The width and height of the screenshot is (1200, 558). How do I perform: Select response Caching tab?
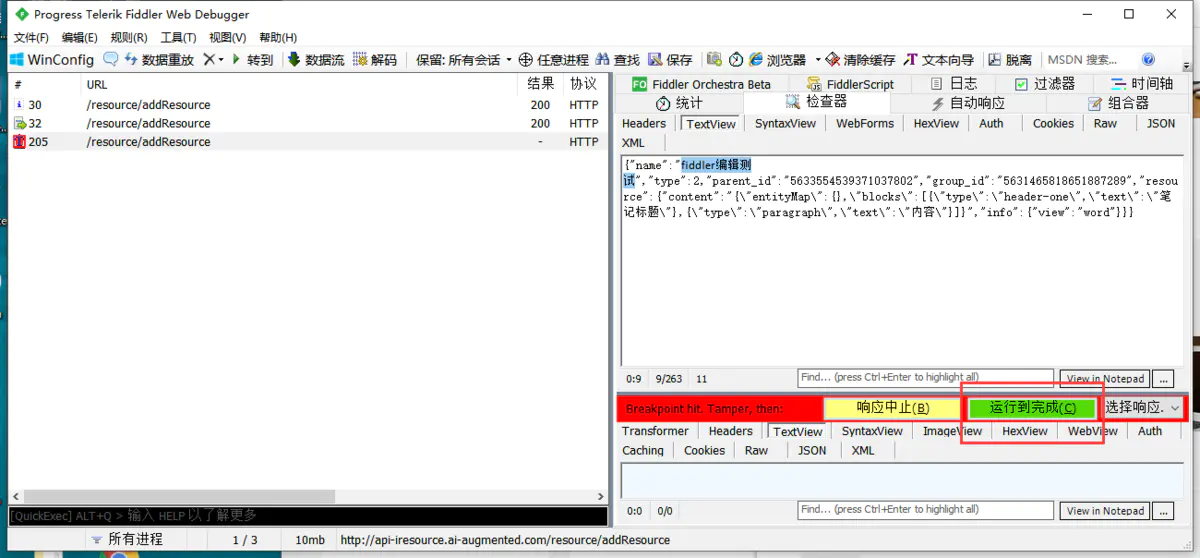pos(643,450)
